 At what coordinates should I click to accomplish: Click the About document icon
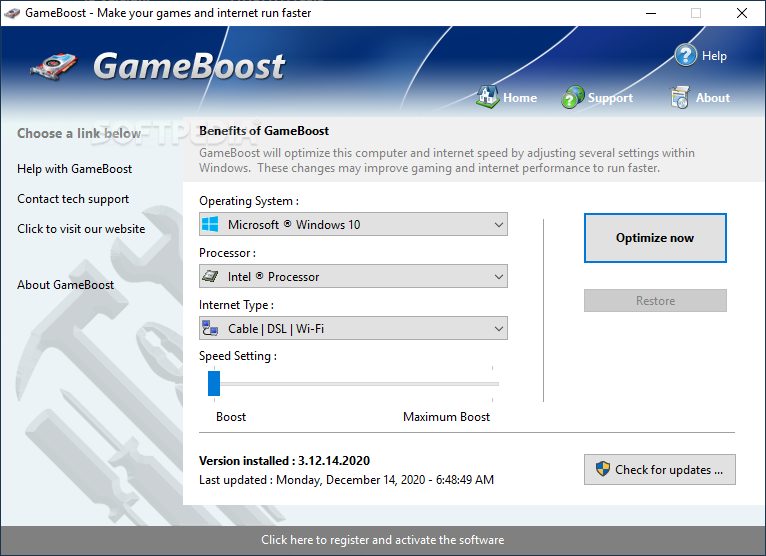680,97
